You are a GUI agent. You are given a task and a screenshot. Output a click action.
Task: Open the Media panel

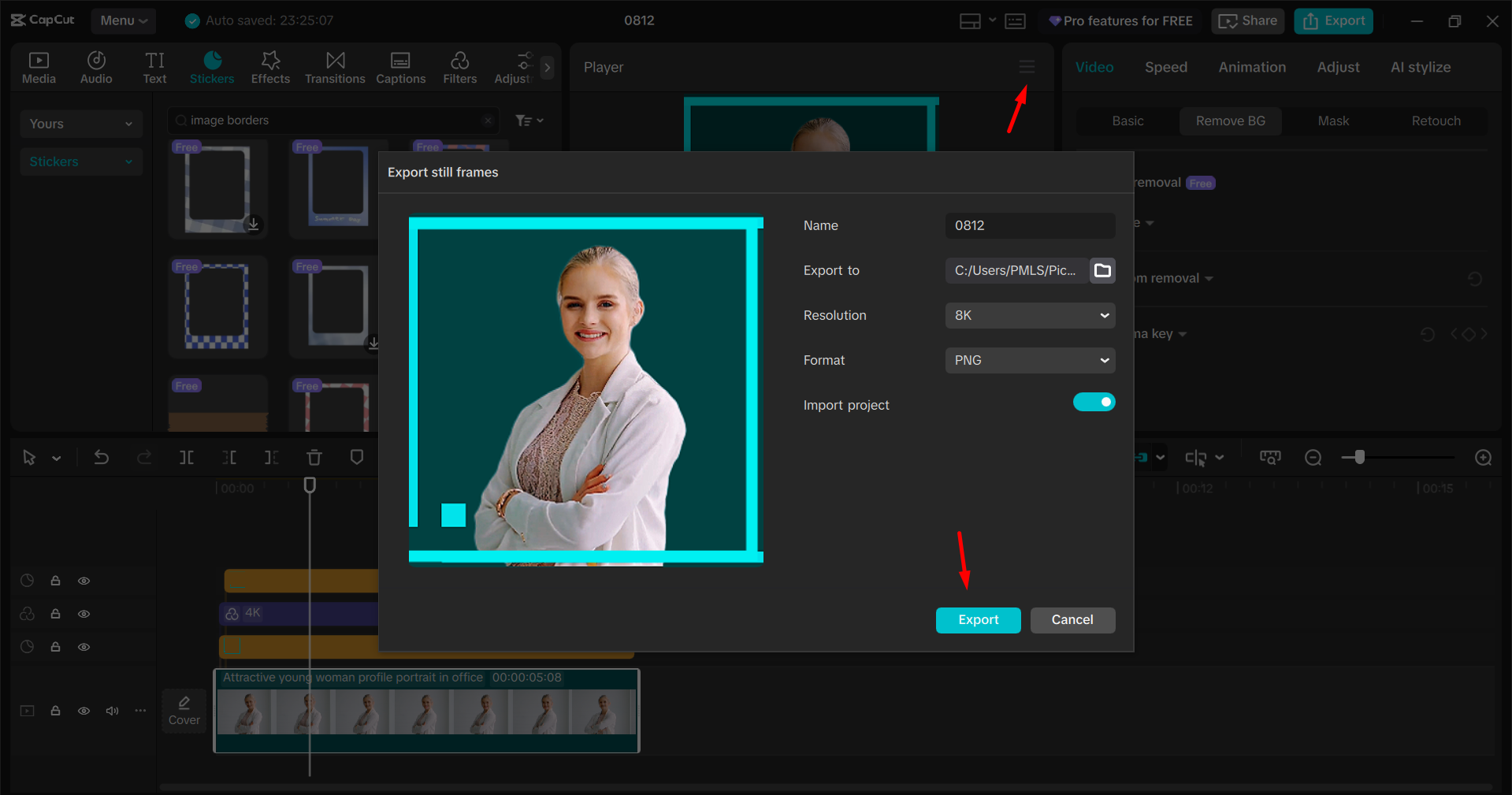click(39, 67)
